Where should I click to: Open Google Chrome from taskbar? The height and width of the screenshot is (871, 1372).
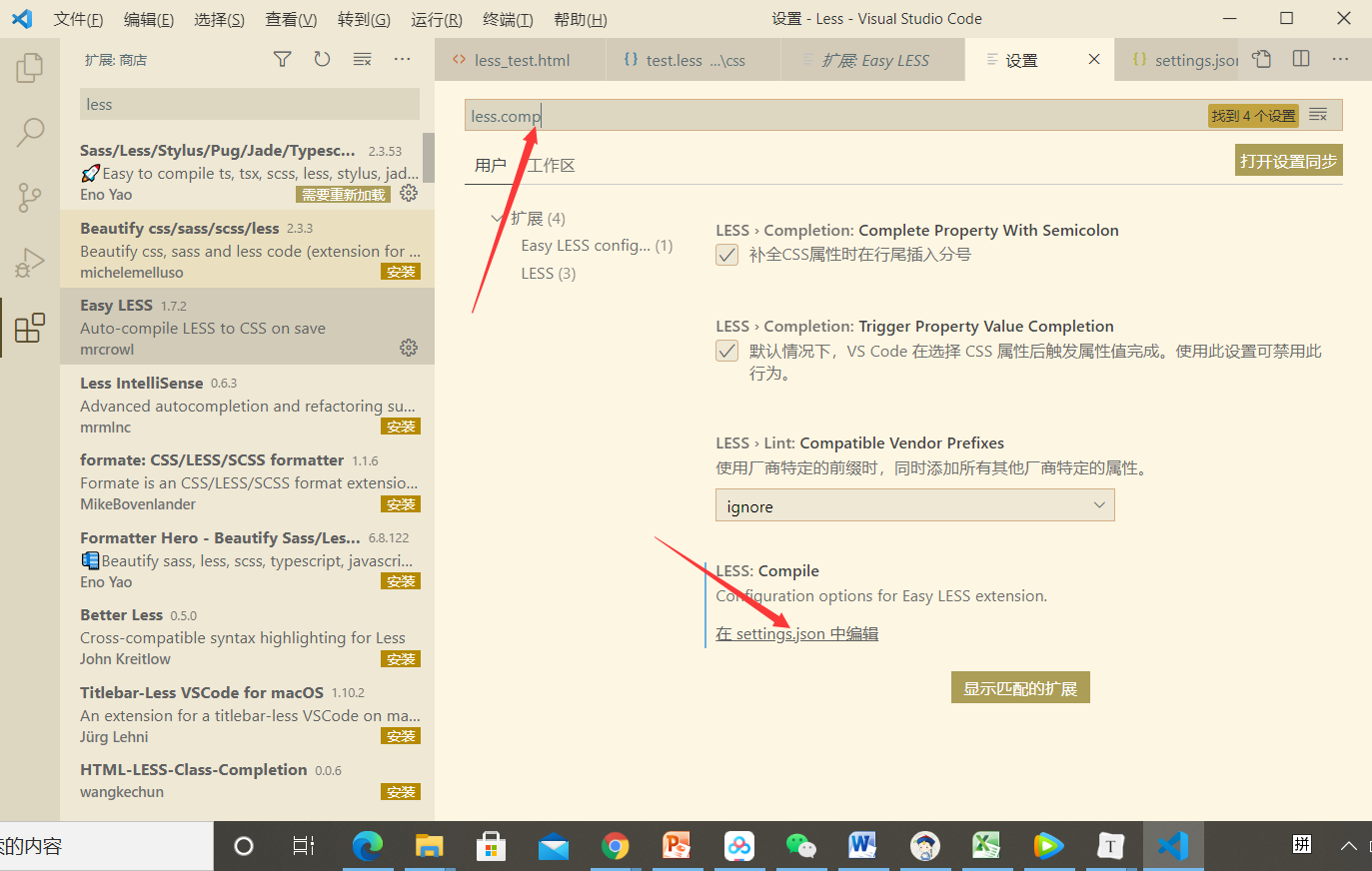[616, 846]
